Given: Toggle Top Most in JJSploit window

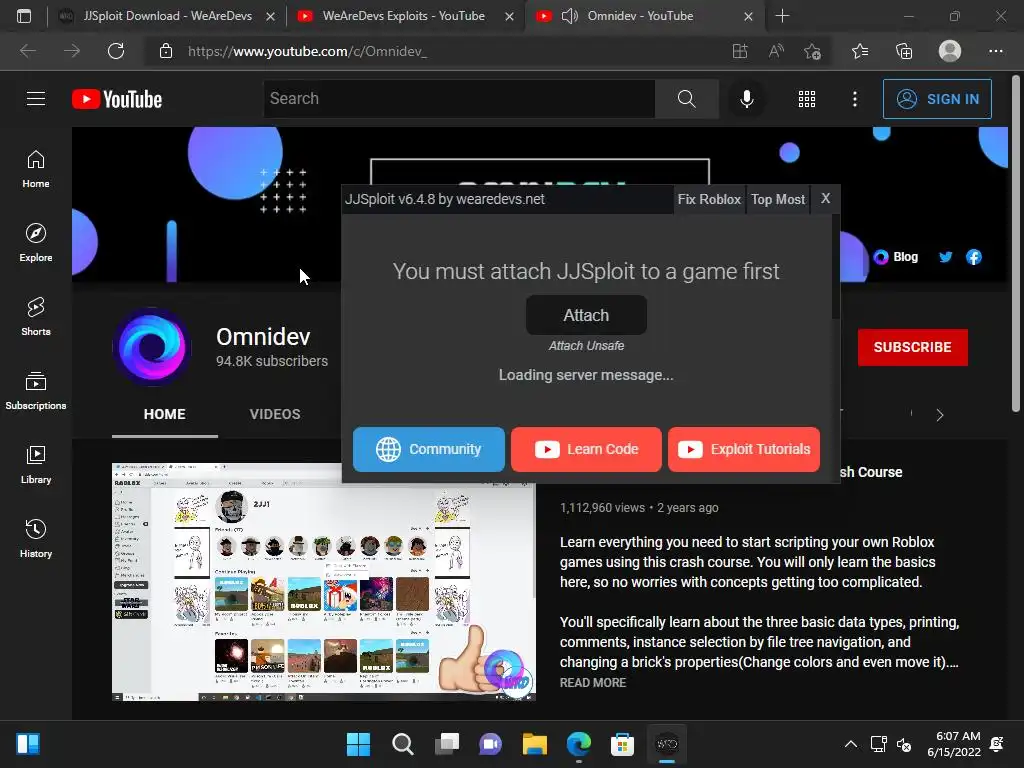Looking at the screenshot, I should tap(778, 199).
